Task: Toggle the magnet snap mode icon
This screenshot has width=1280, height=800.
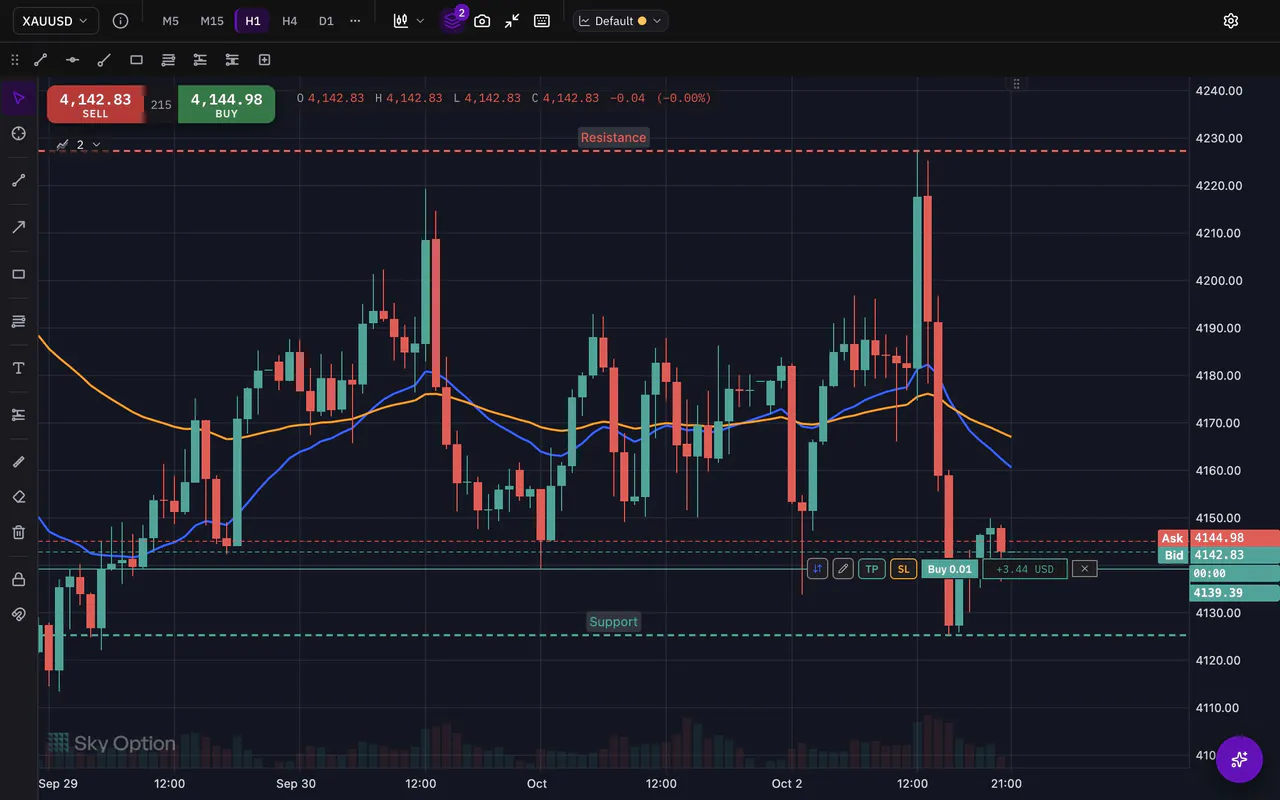Action: pyautogui.click(x=18, y=614)
